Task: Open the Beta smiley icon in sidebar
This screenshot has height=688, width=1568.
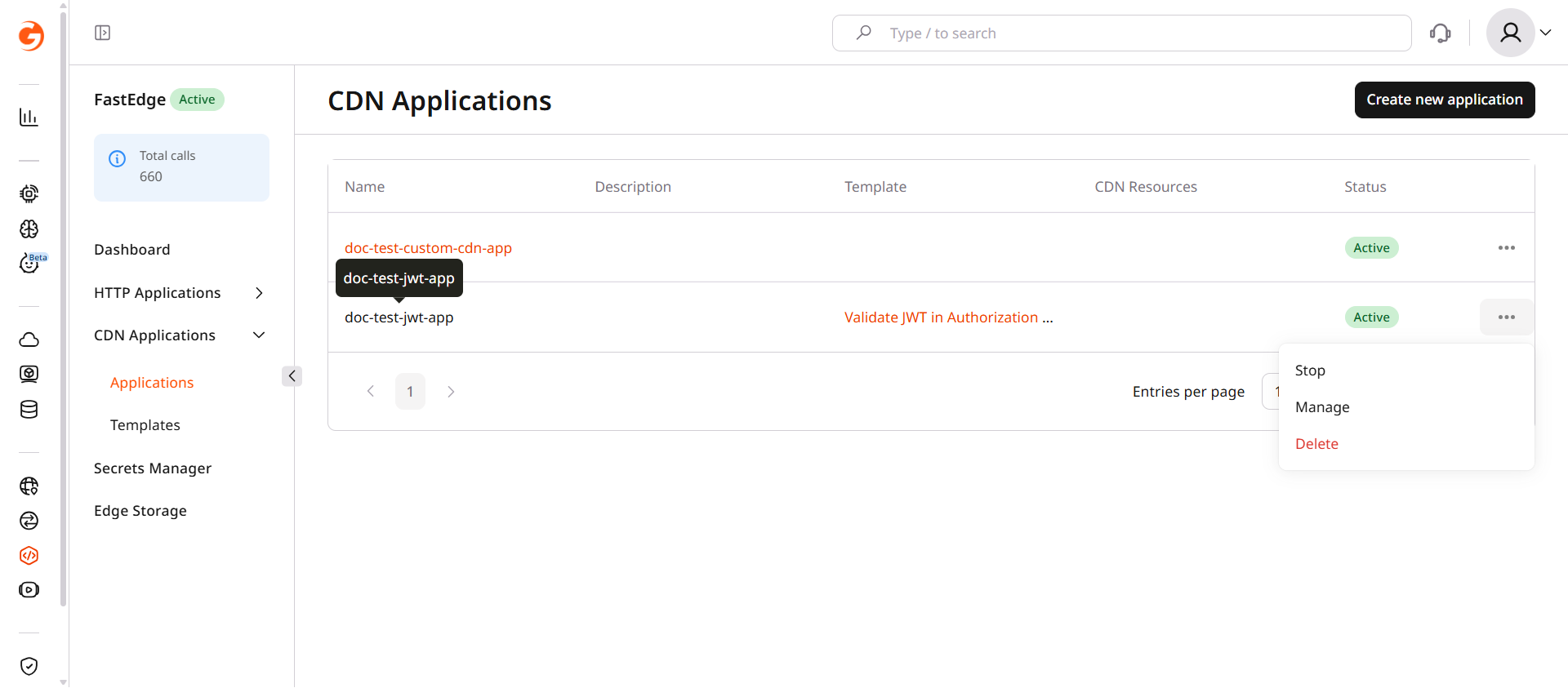Action: point(31,263)
